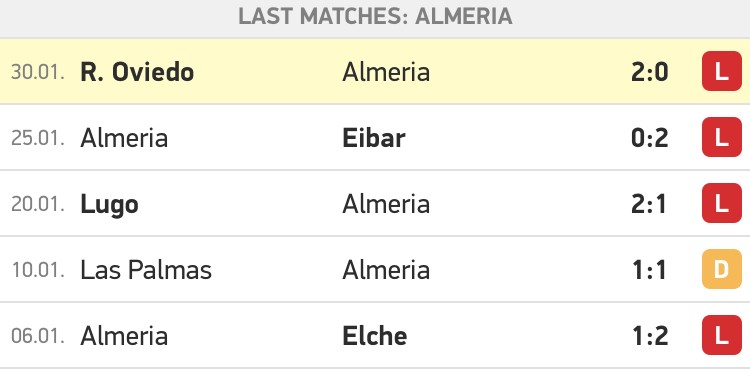Viewport: 750px width, 384px height.
Task: Open the Lugo team link
Action: 110,205
